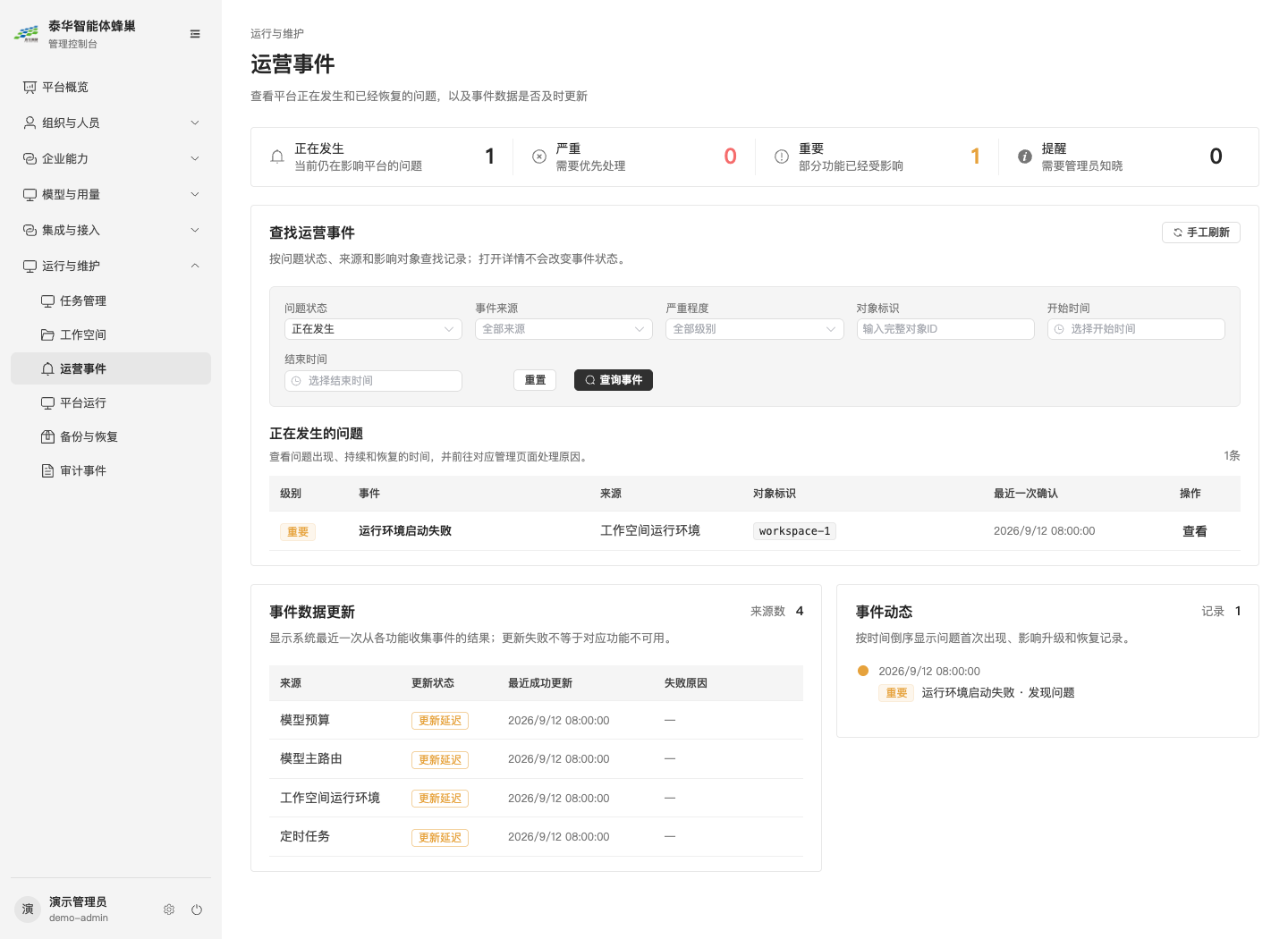Go to 任务管理 page
This screenshot has width=1288, height=939.
(x=111, y=300)
